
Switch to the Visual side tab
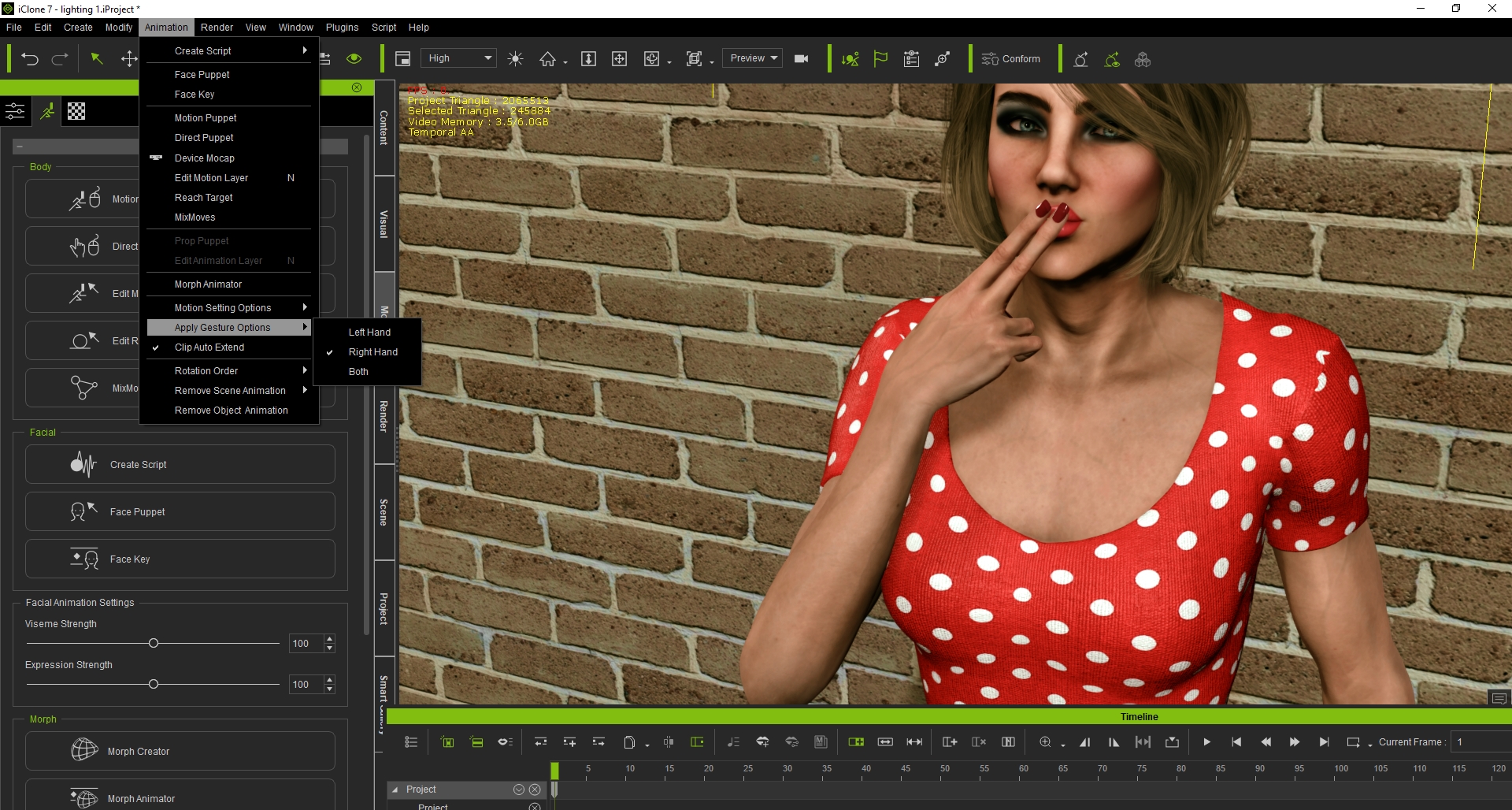(x=384, y=224)
